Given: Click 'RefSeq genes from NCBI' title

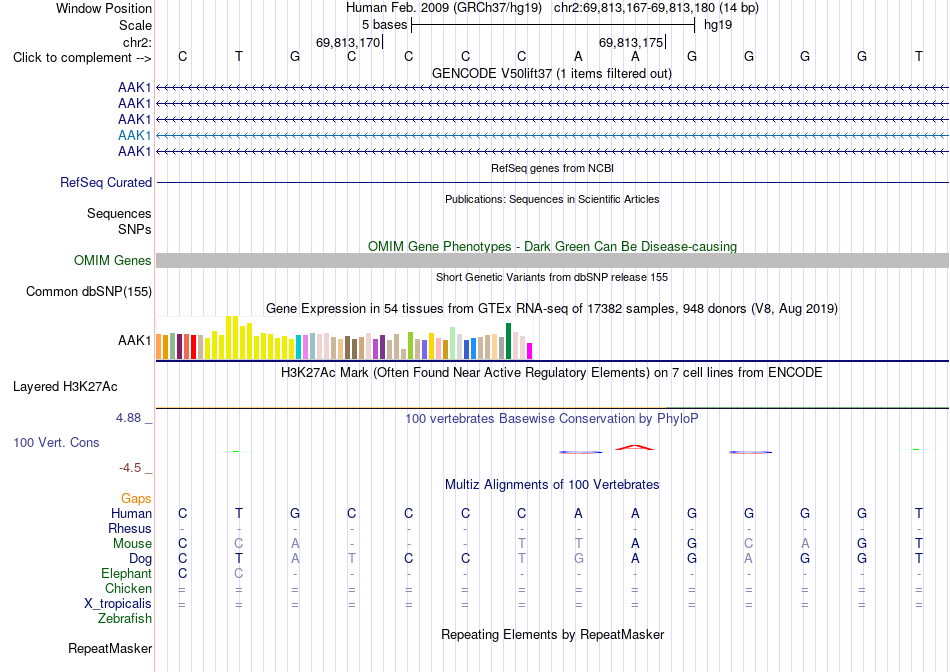Looking at the screenshot, I should pyautogui.click(x=552, y=168).
